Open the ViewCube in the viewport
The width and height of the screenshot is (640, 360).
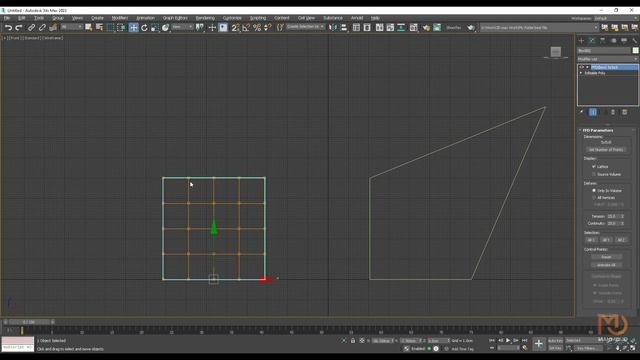click(x=556, y=52)
